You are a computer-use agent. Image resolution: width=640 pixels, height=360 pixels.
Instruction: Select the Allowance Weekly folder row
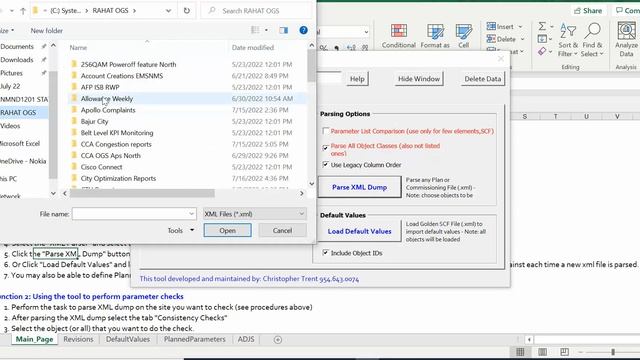pos(187,99)
